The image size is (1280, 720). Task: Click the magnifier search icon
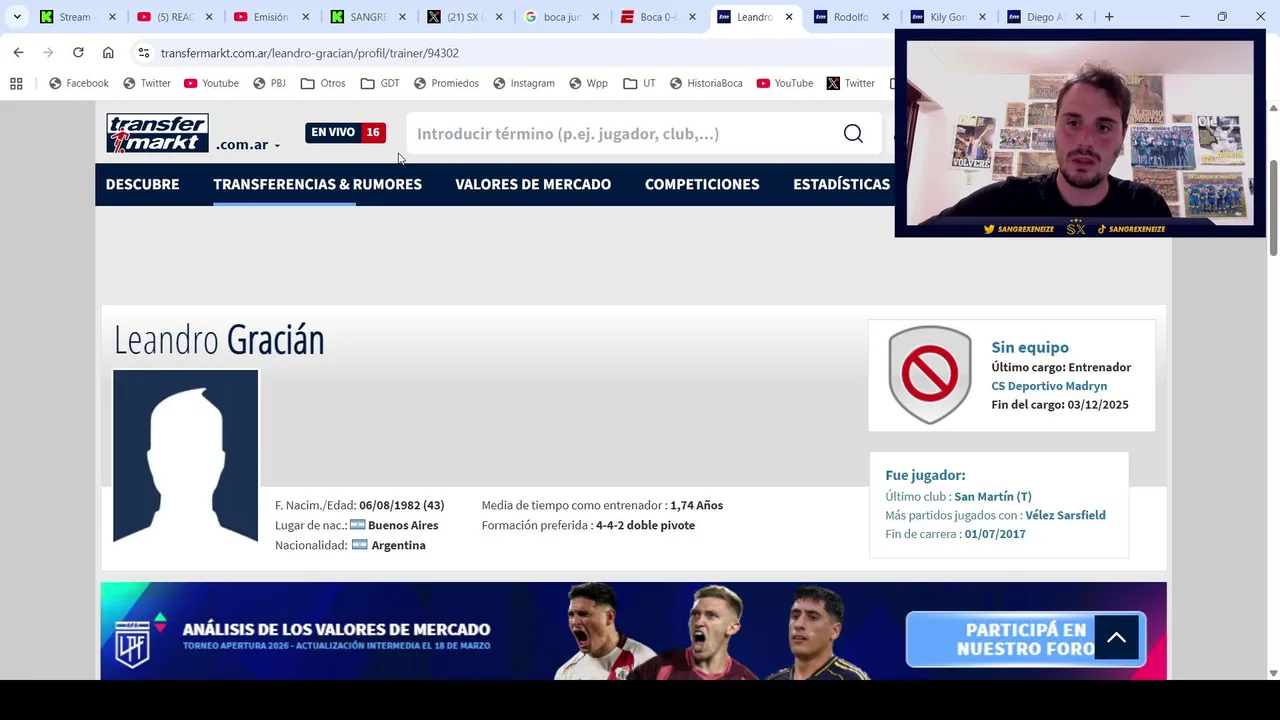[x=853, y=134]
